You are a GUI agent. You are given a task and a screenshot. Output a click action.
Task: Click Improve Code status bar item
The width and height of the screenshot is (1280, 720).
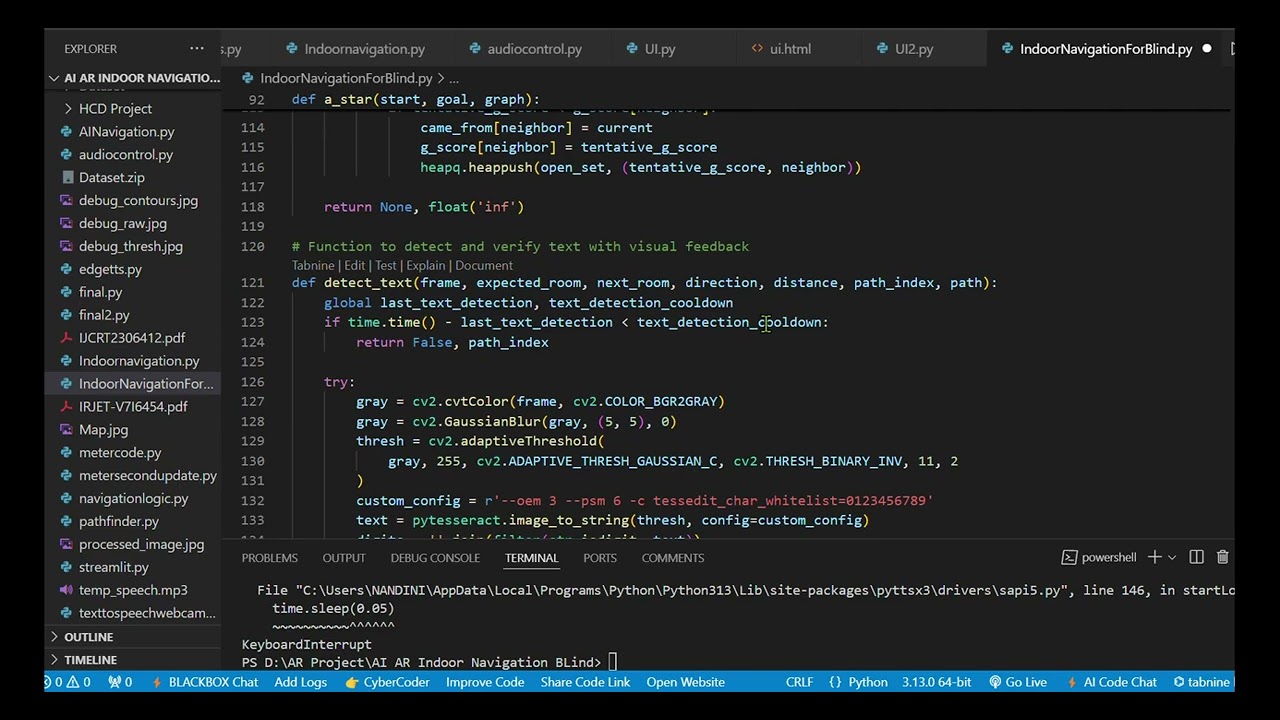[x=485, y=682]
